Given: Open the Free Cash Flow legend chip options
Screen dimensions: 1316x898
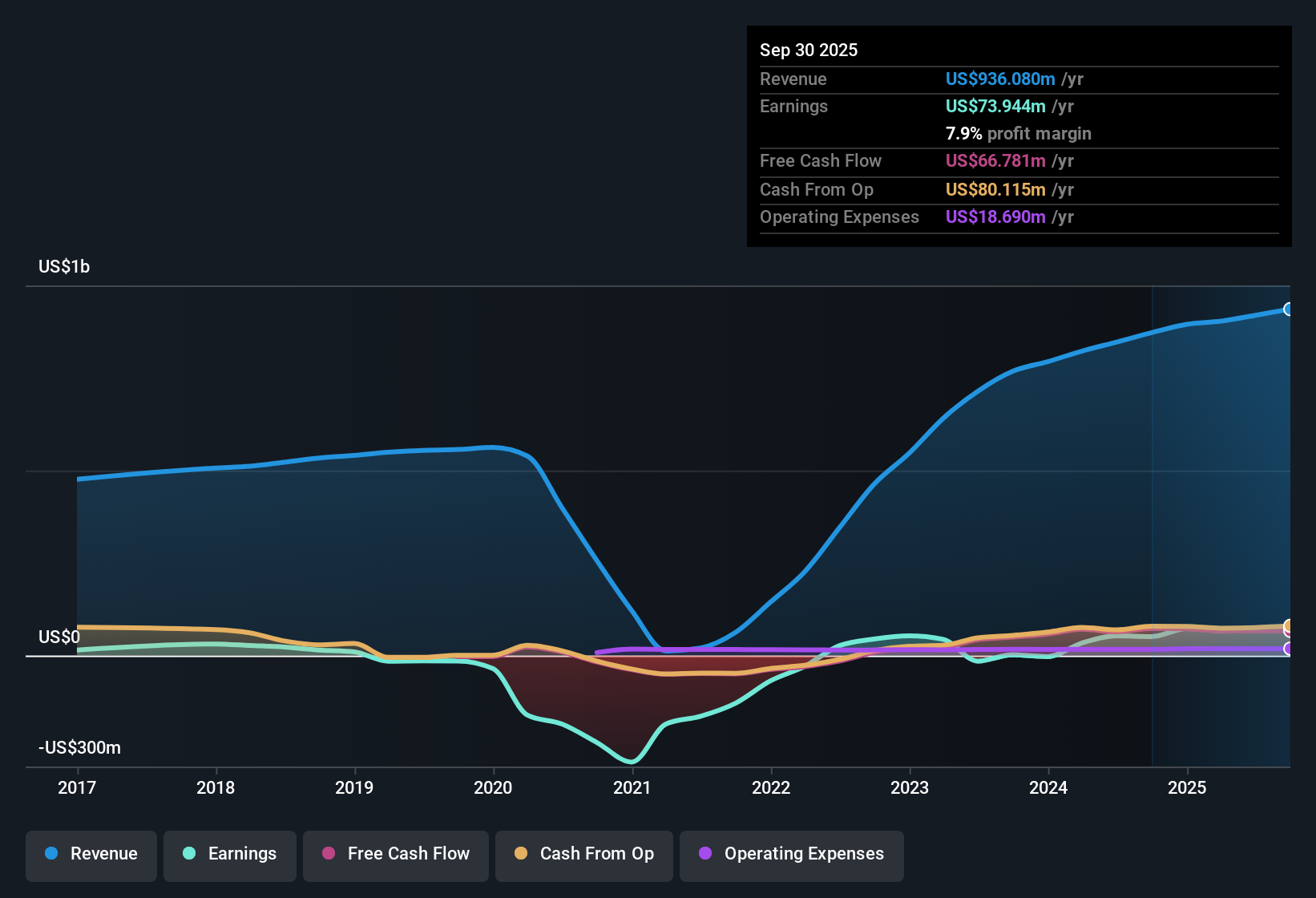Looking at the screenshot, I should [x=395, y=855].
